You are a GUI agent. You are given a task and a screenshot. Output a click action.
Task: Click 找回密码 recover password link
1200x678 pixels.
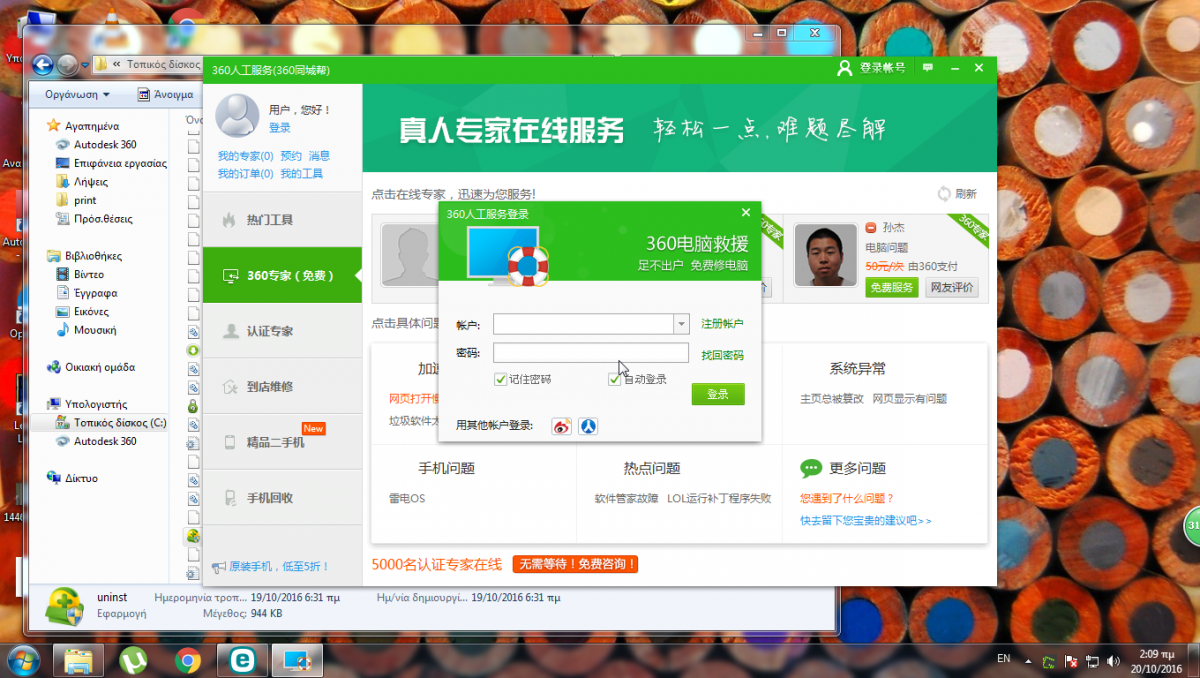point(722,355)
